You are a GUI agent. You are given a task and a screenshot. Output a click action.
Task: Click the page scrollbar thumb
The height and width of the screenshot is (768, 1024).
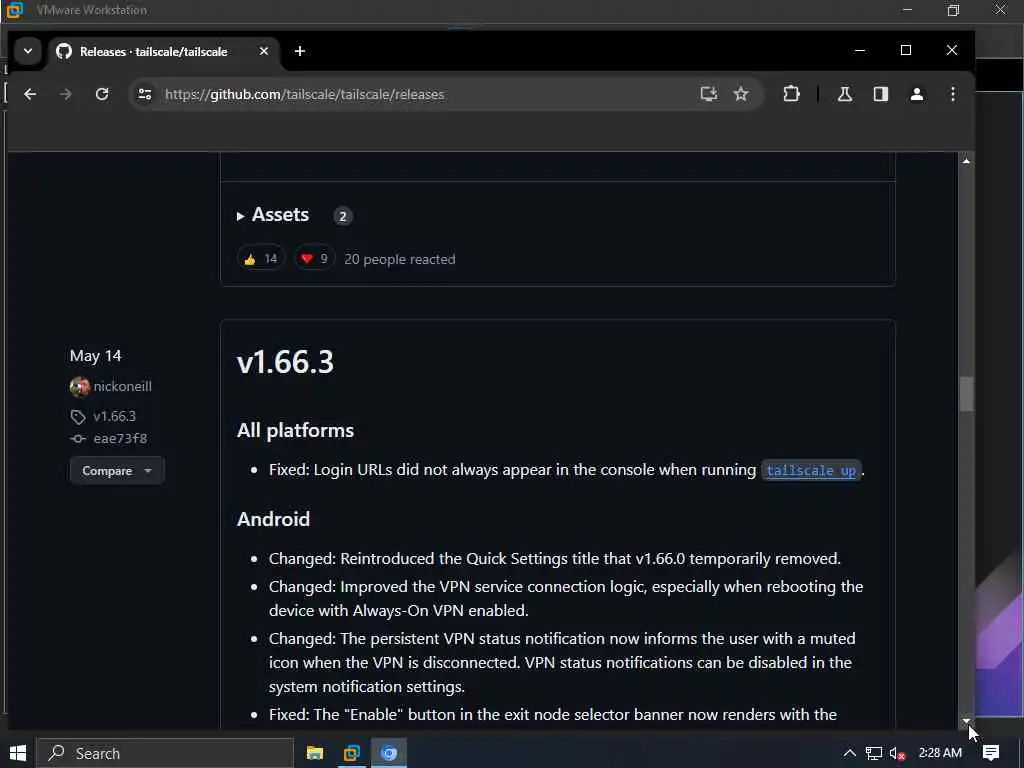[967, 394]
